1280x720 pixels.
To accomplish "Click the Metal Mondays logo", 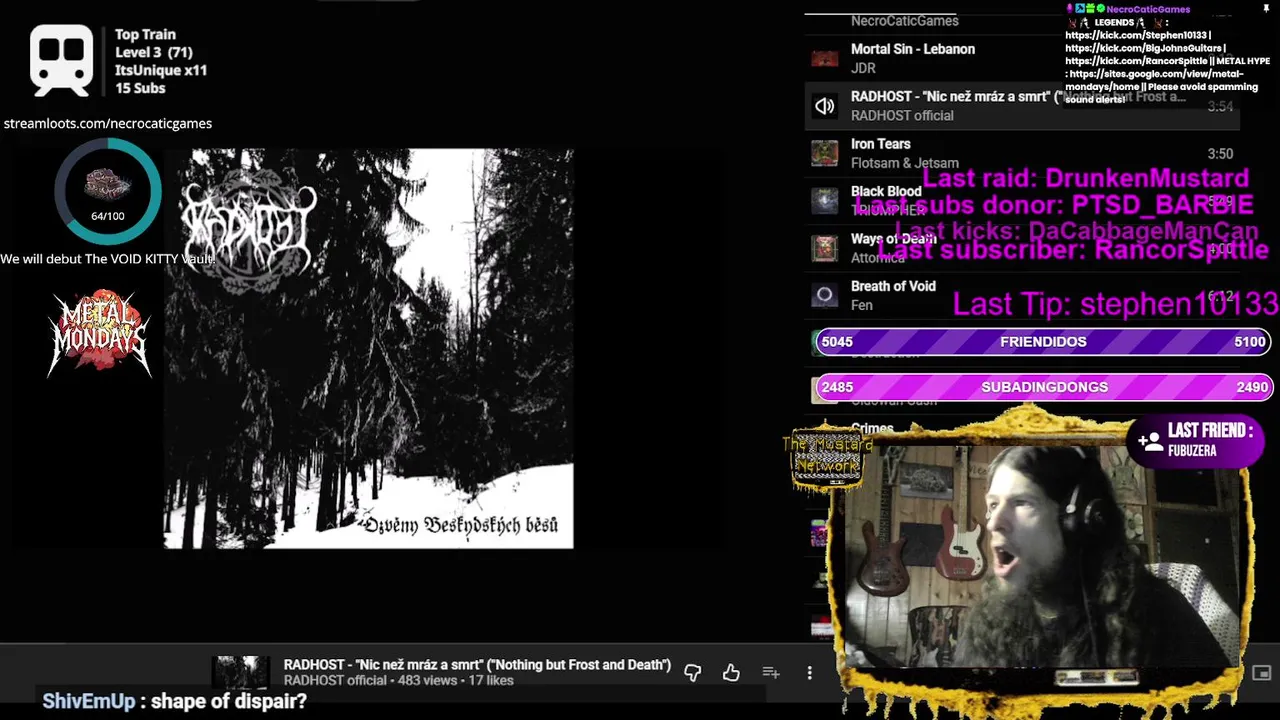I will (99, 333).
